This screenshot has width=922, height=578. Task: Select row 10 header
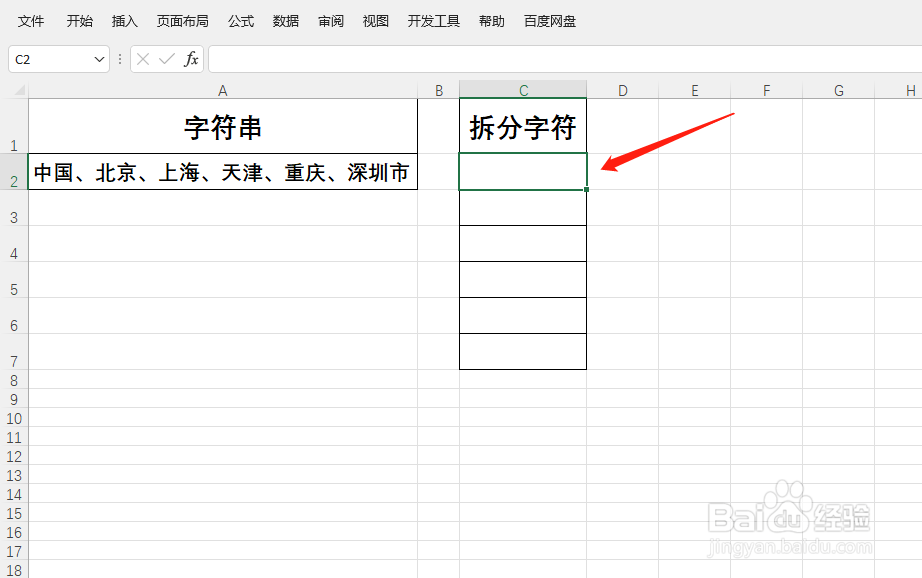[14, 417]
